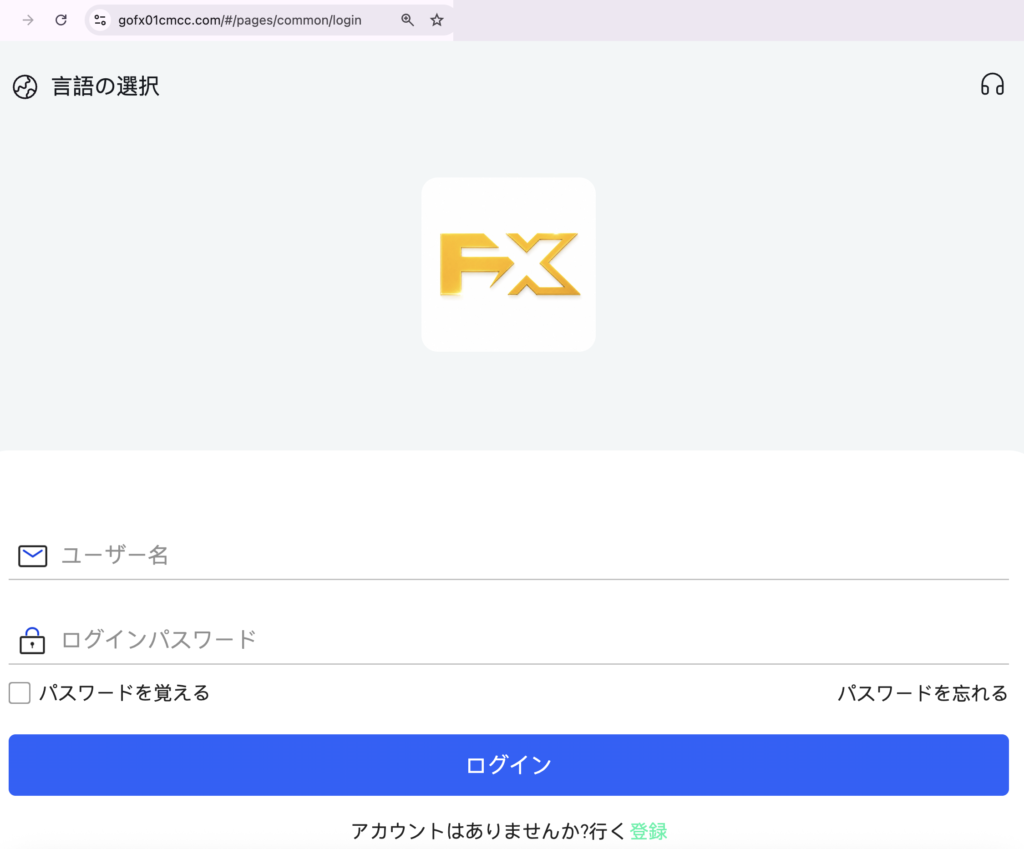Click the padlock icon beside password
This screenshot has width=1024, height=849.
(32, 640)
